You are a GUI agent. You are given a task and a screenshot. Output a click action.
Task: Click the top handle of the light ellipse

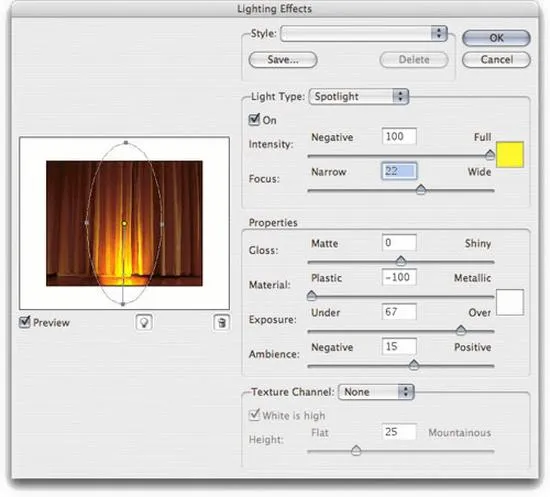click(x=126, y=143)
